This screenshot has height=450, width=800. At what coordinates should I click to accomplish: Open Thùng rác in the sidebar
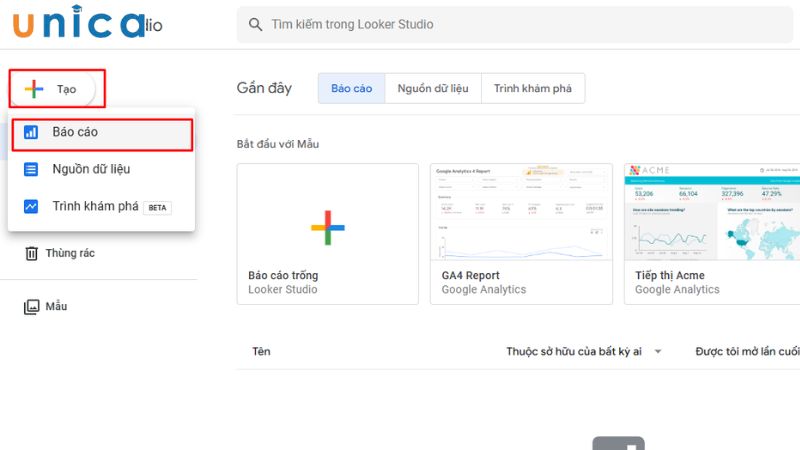[x=60, y=253]
